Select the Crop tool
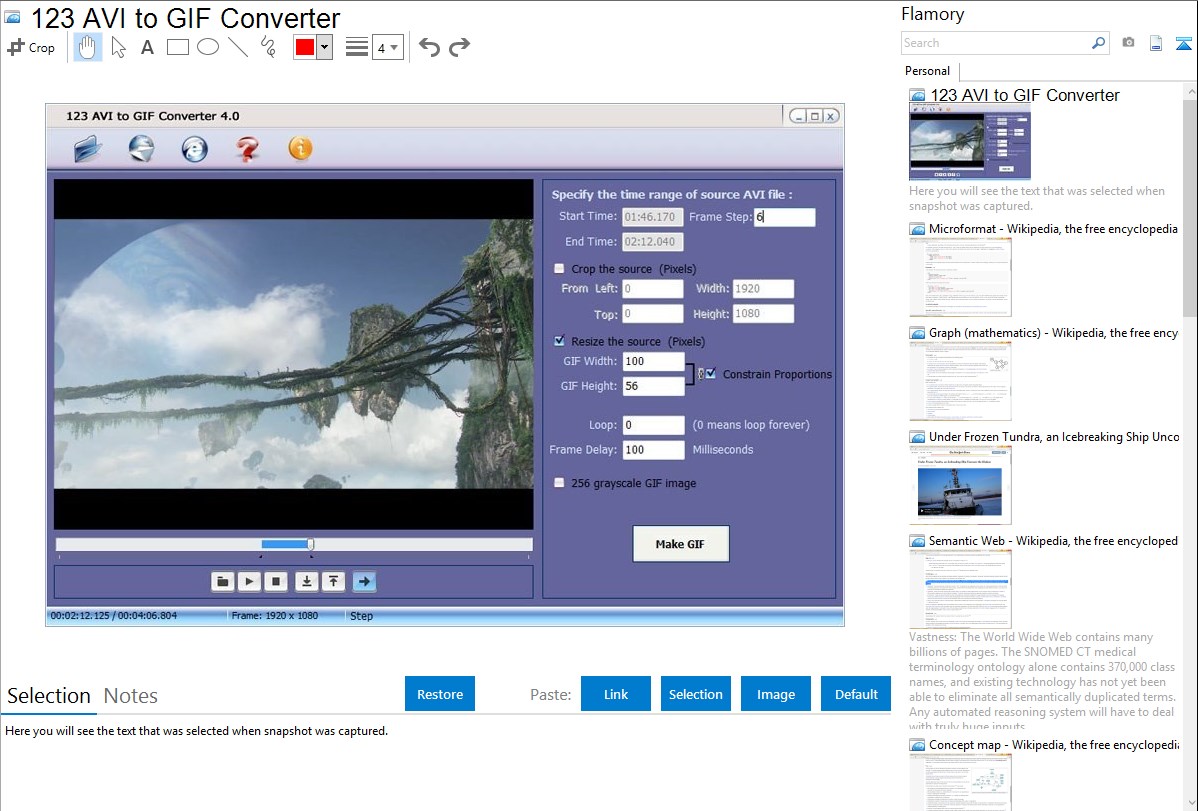This screenshot has height=811, width=1198. (x=31, y=47)
